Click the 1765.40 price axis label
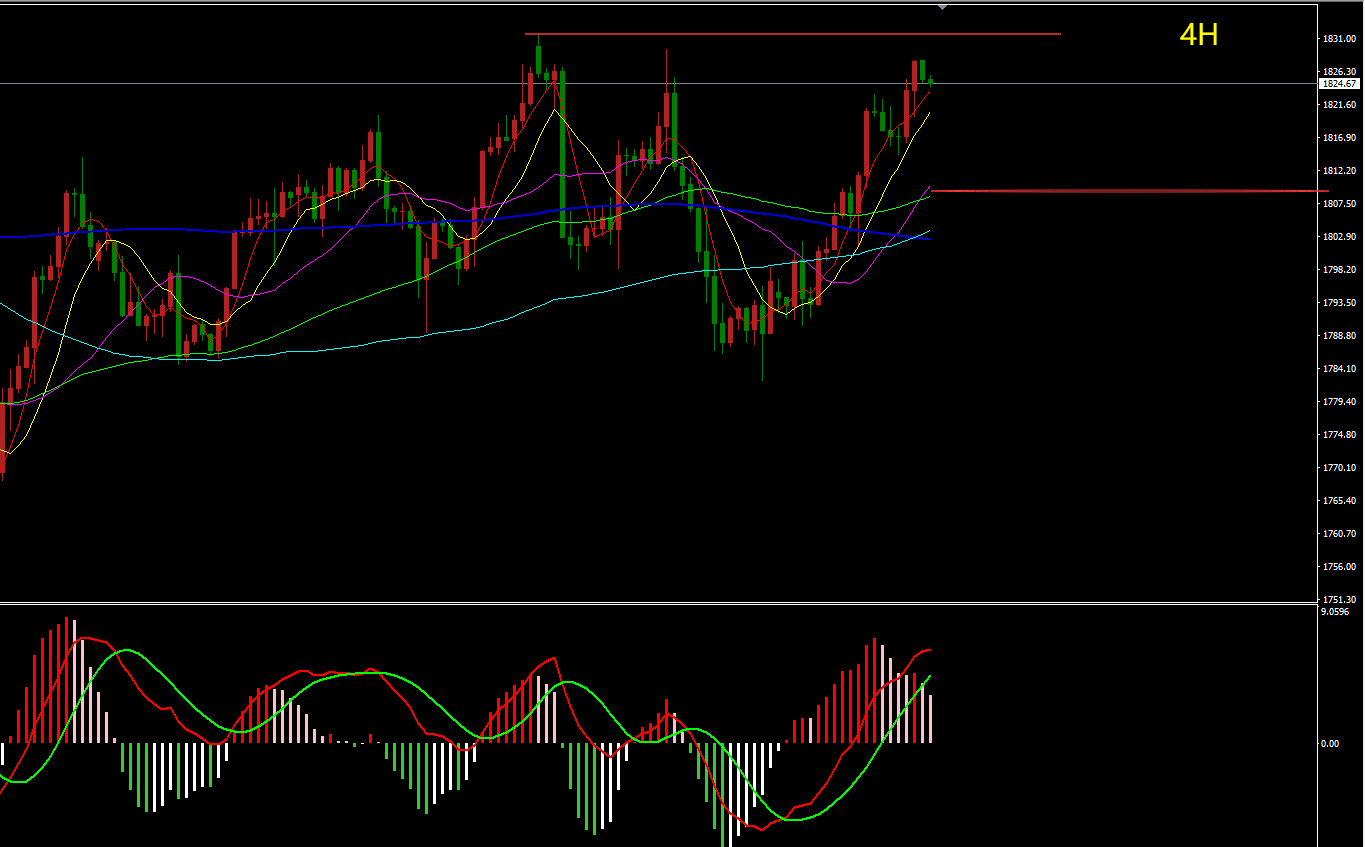 pyautogui.click(x=1339, y=501)
